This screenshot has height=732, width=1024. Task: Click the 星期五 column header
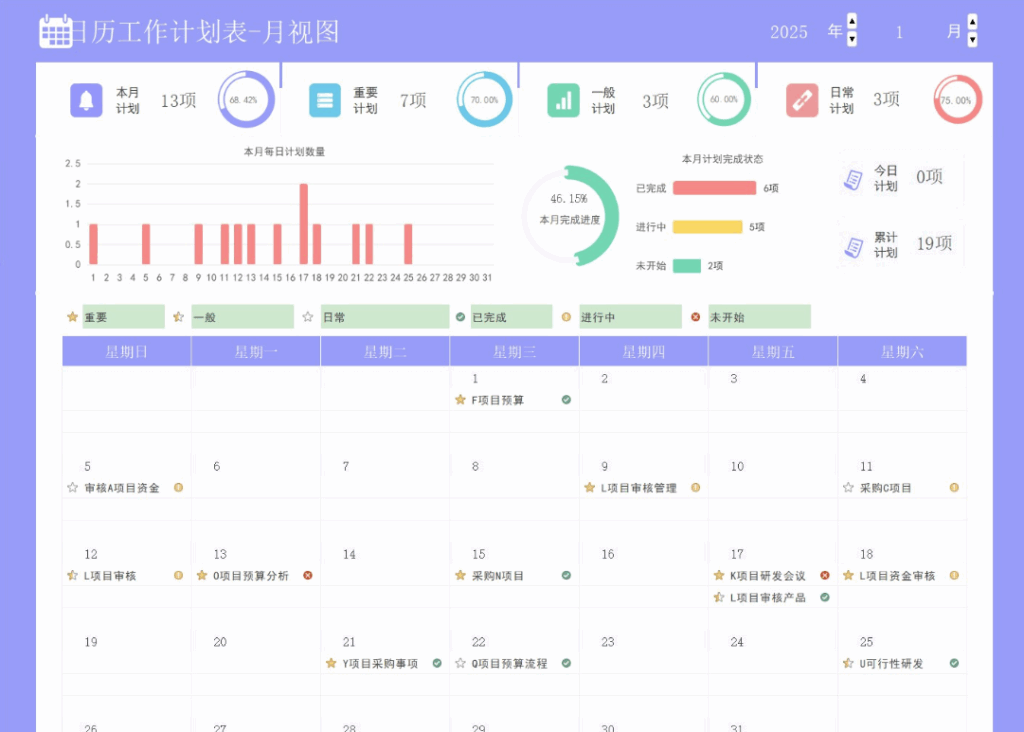tap(773, 351)
